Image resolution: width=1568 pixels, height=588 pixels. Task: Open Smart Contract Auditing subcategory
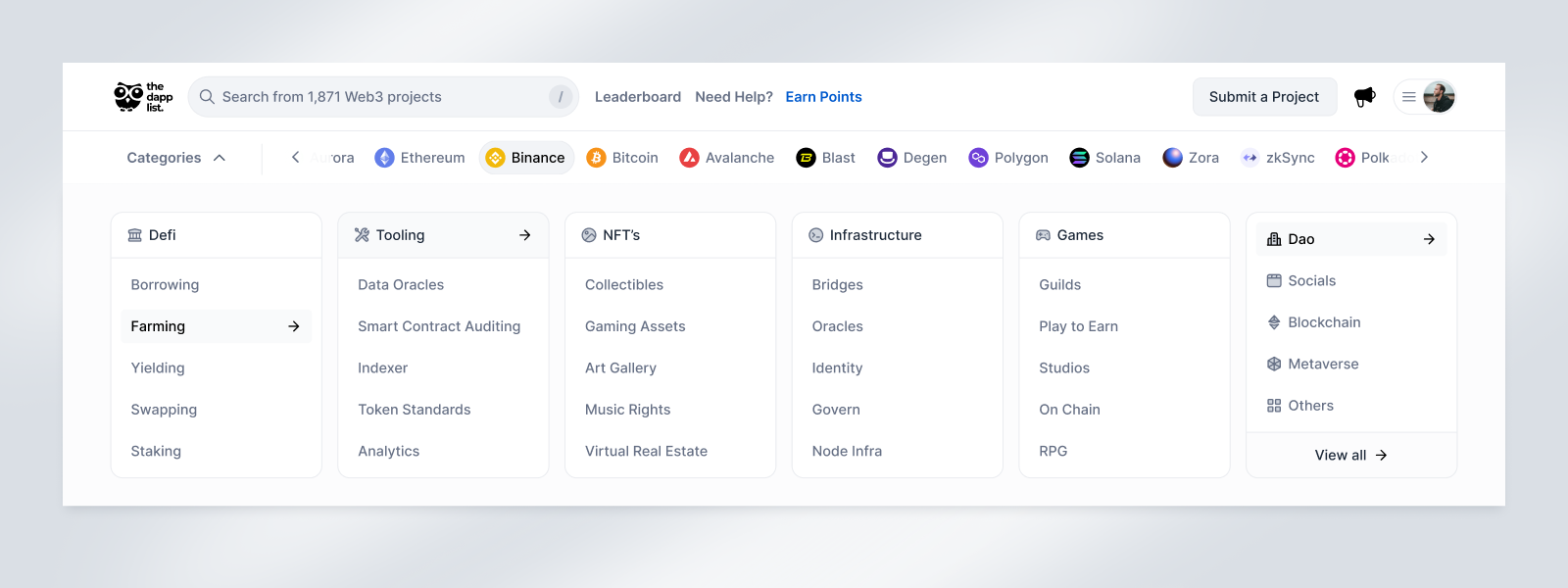coord(439,326)
